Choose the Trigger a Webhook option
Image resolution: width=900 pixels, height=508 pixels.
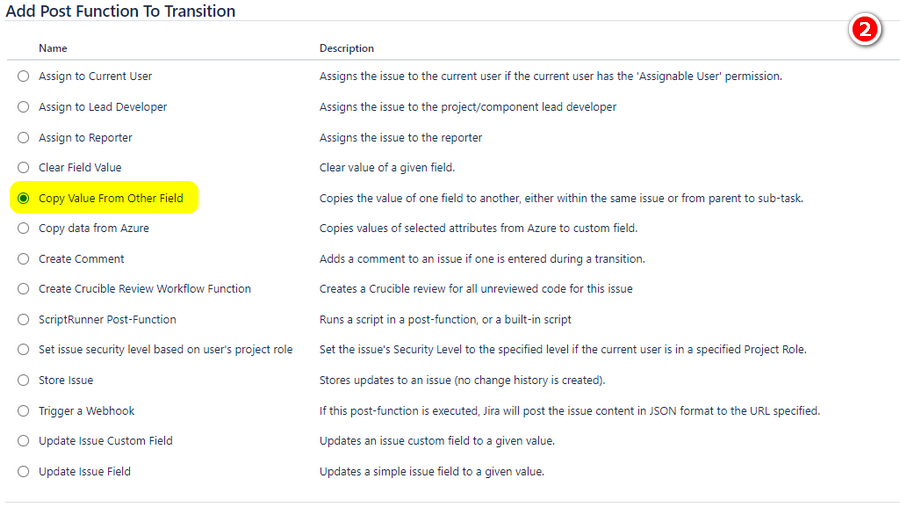[x=23, y=411]
